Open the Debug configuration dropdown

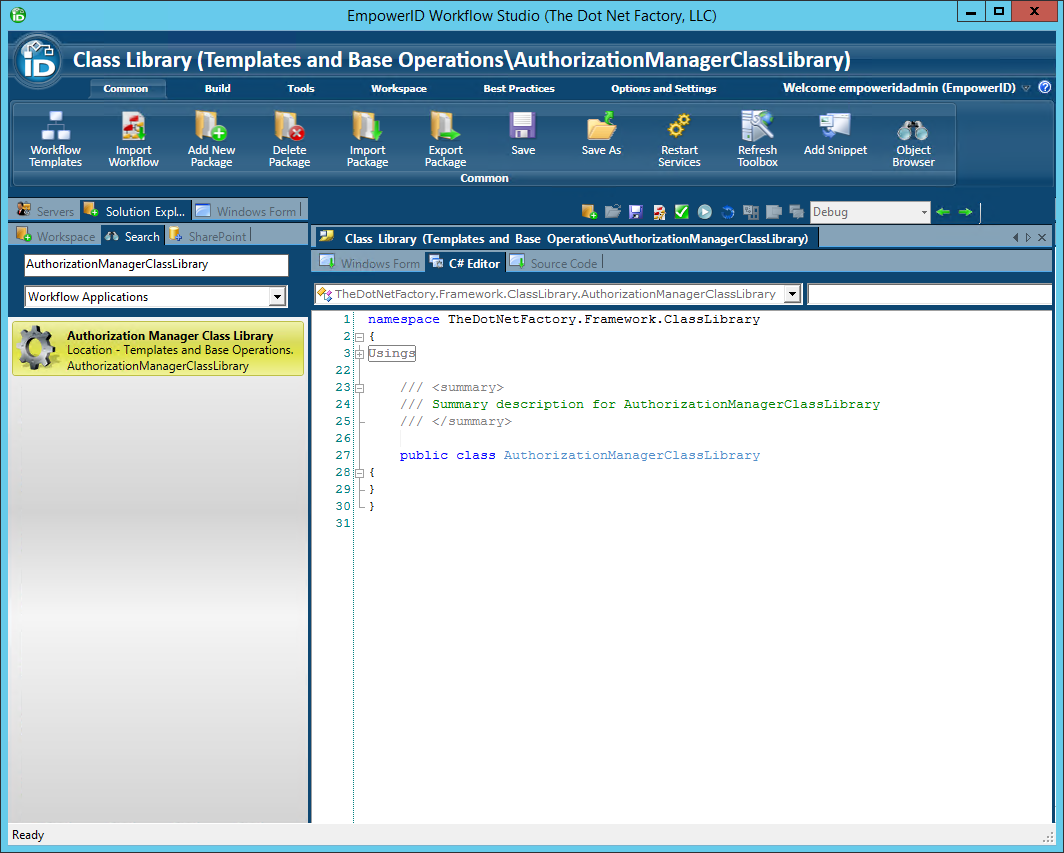tap(922, 212)
